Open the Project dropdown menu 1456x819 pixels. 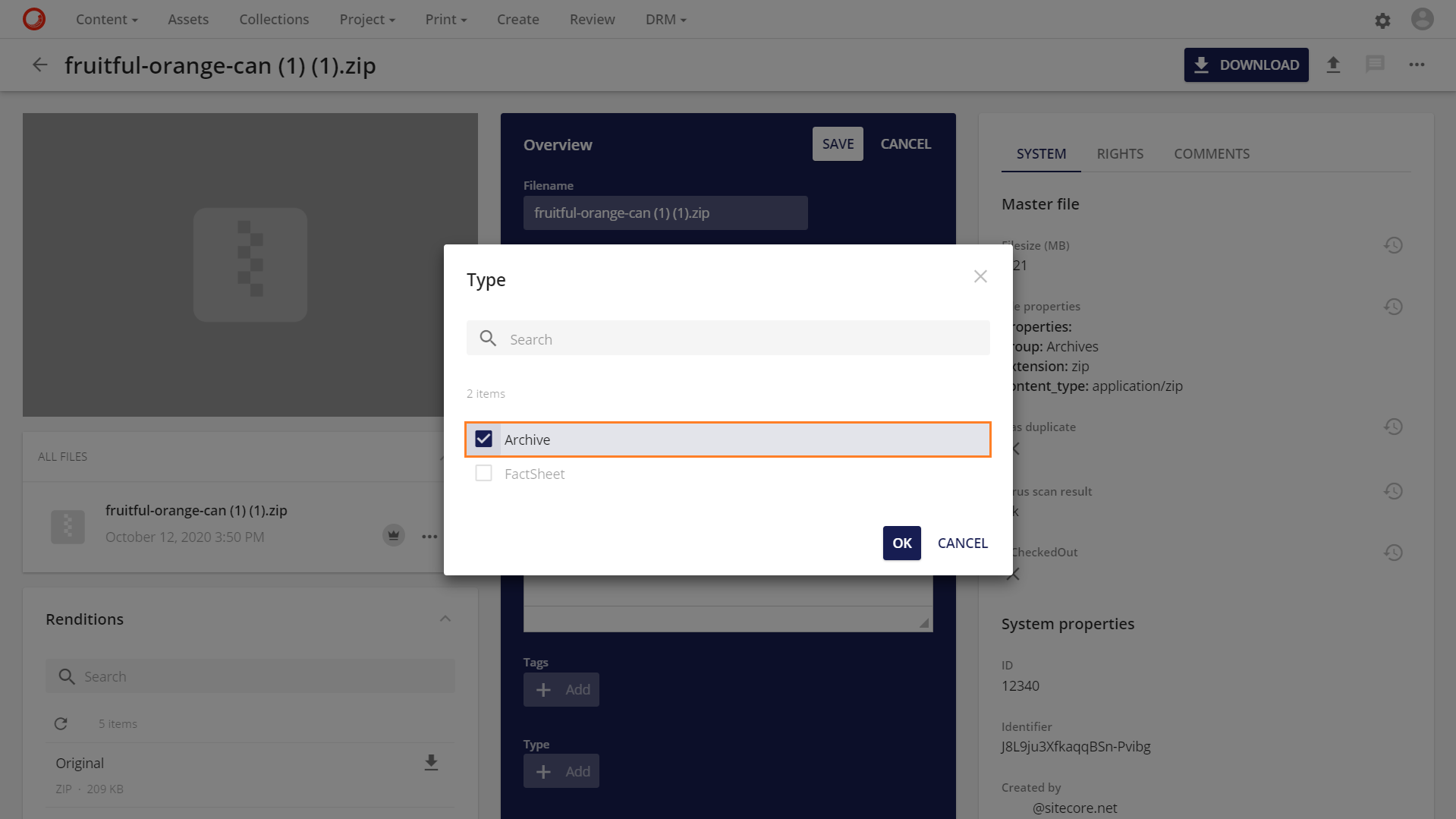[x=367, y=20]
